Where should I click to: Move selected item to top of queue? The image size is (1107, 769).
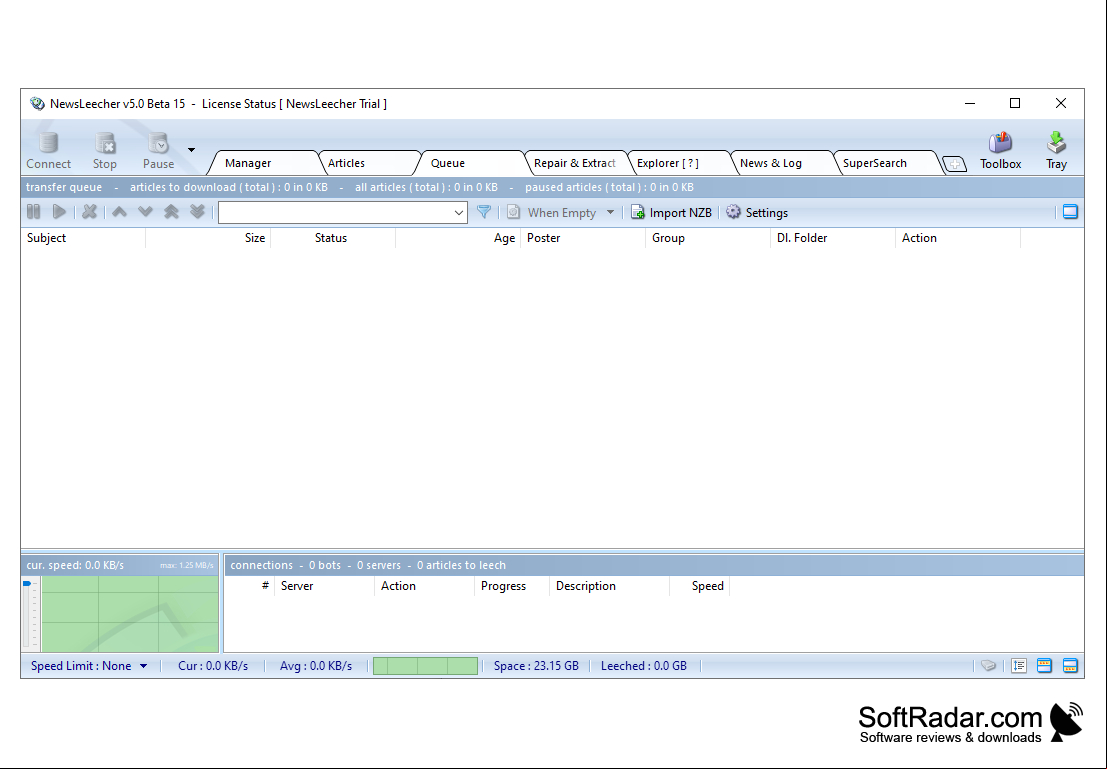pos(172,212)
